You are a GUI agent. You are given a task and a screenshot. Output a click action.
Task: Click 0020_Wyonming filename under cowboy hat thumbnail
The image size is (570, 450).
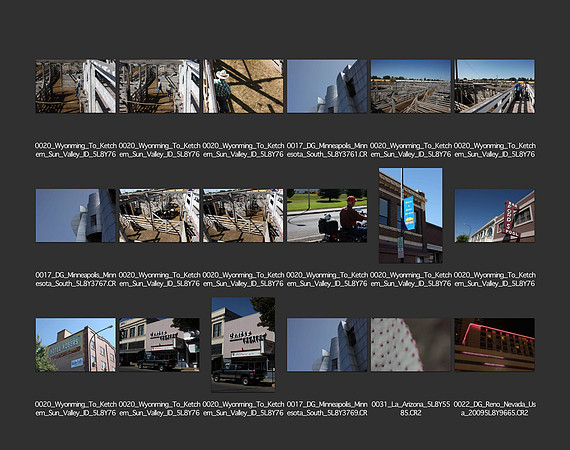(x=243, y=150)
